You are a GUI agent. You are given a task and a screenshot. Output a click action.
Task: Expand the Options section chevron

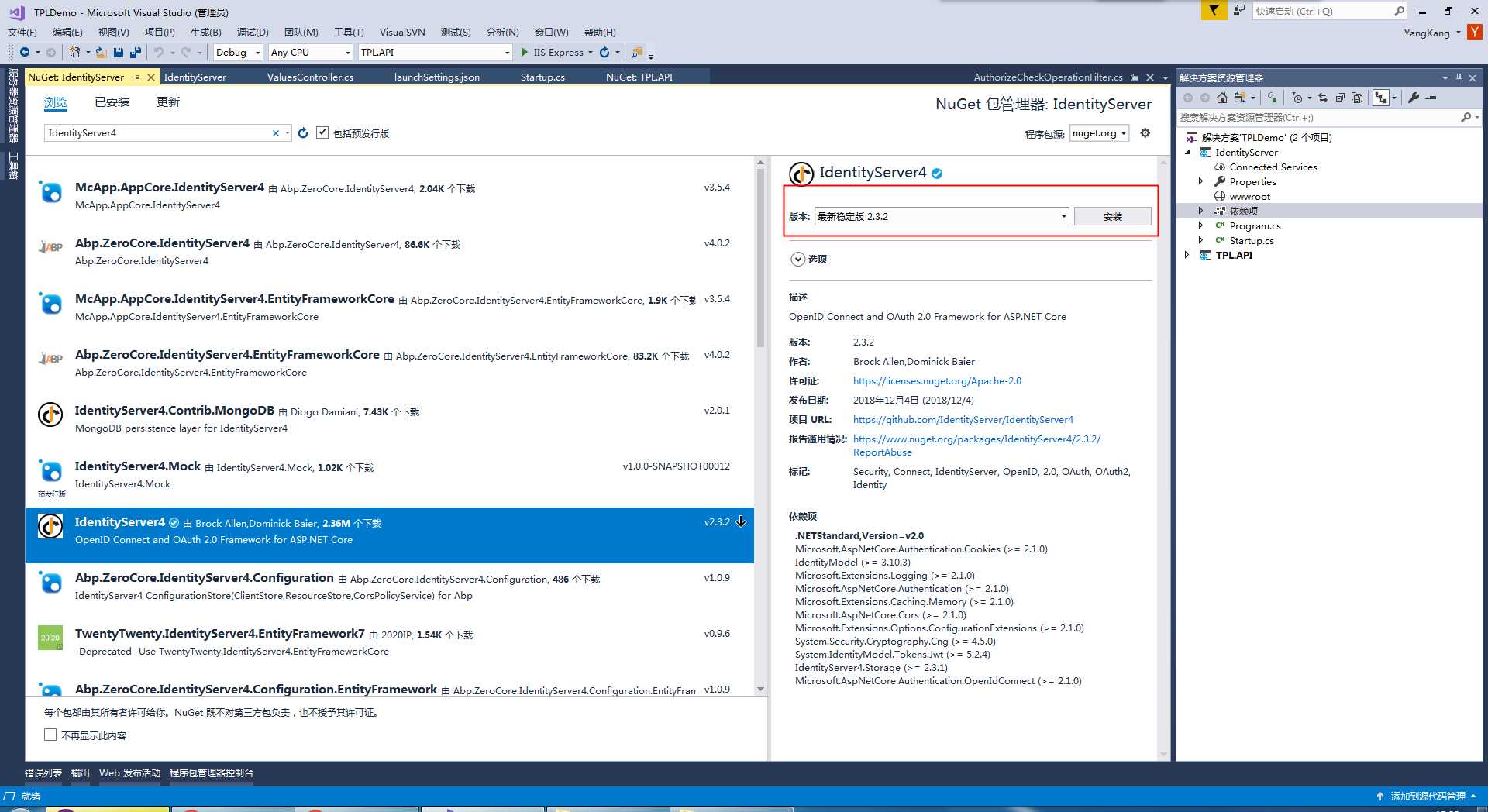[x=797, y=259]
